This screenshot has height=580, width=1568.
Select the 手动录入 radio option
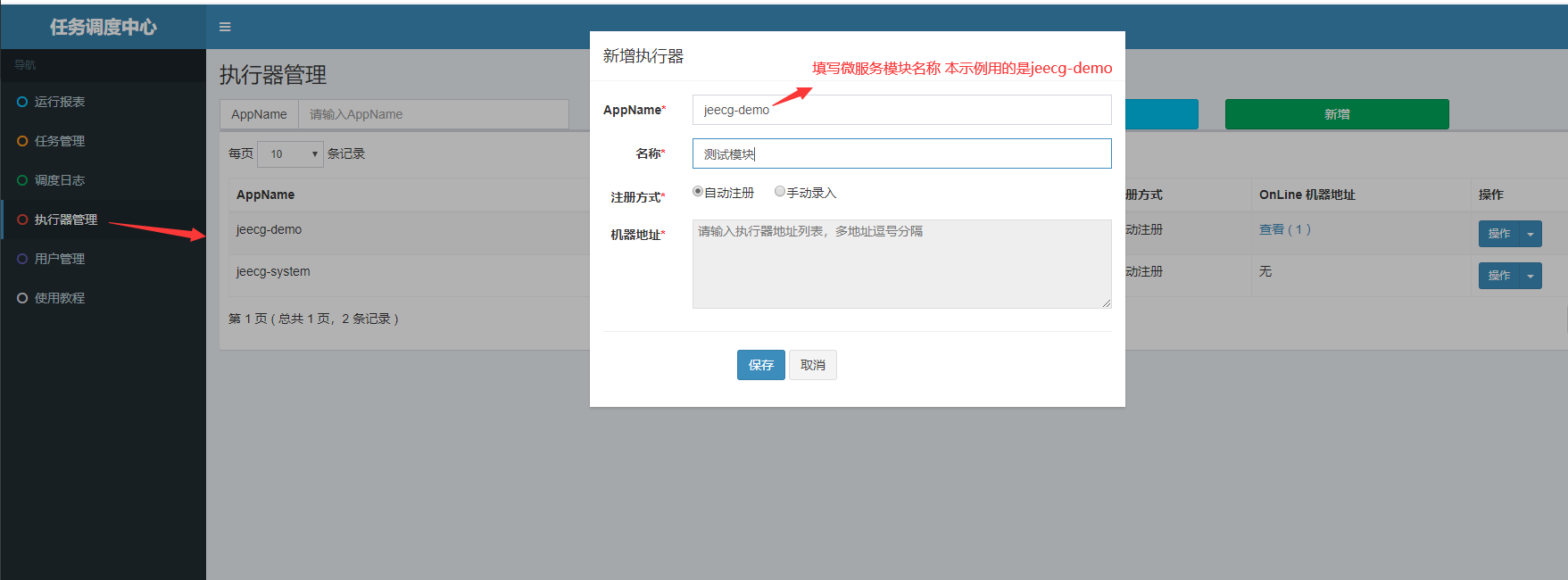(x=780, y=192)
